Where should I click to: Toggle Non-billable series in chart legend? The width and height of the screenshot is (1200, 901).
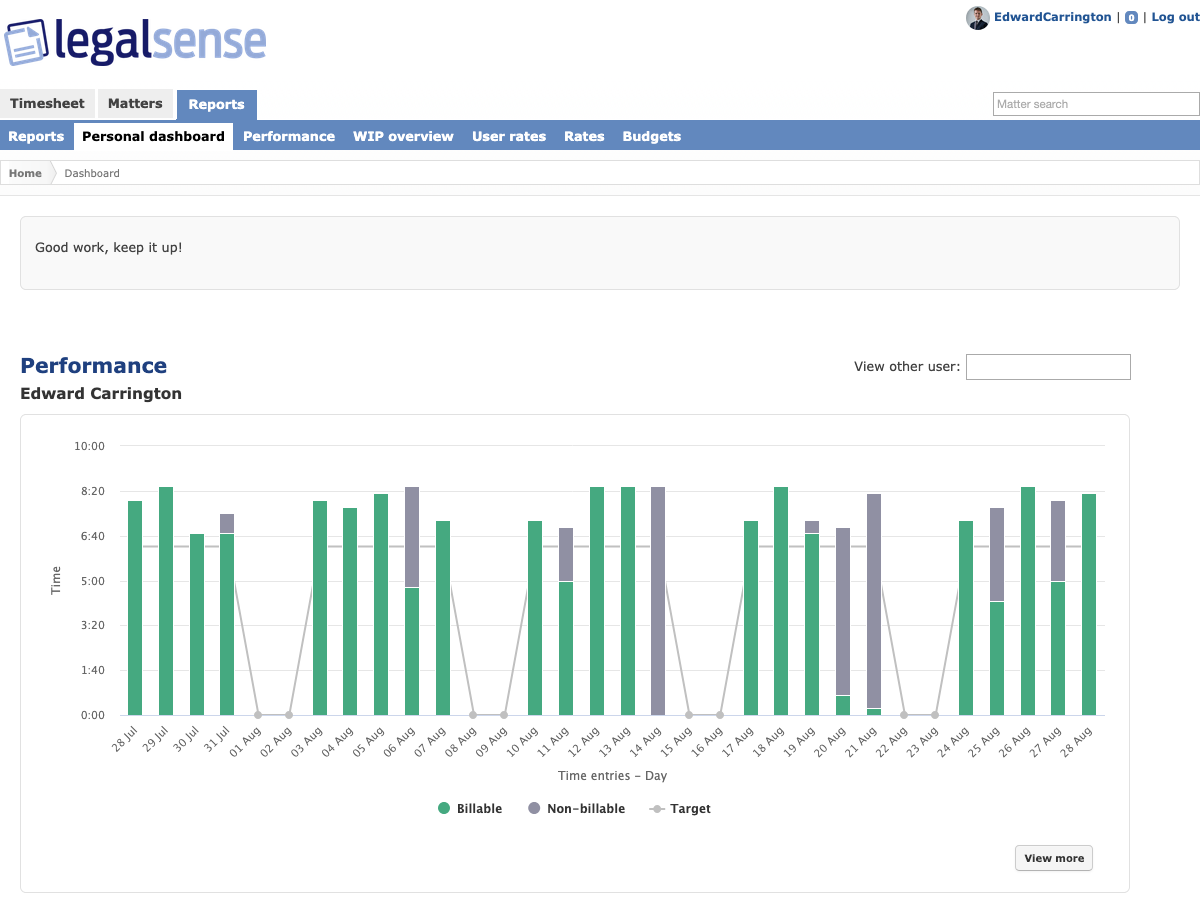(576, 808)
